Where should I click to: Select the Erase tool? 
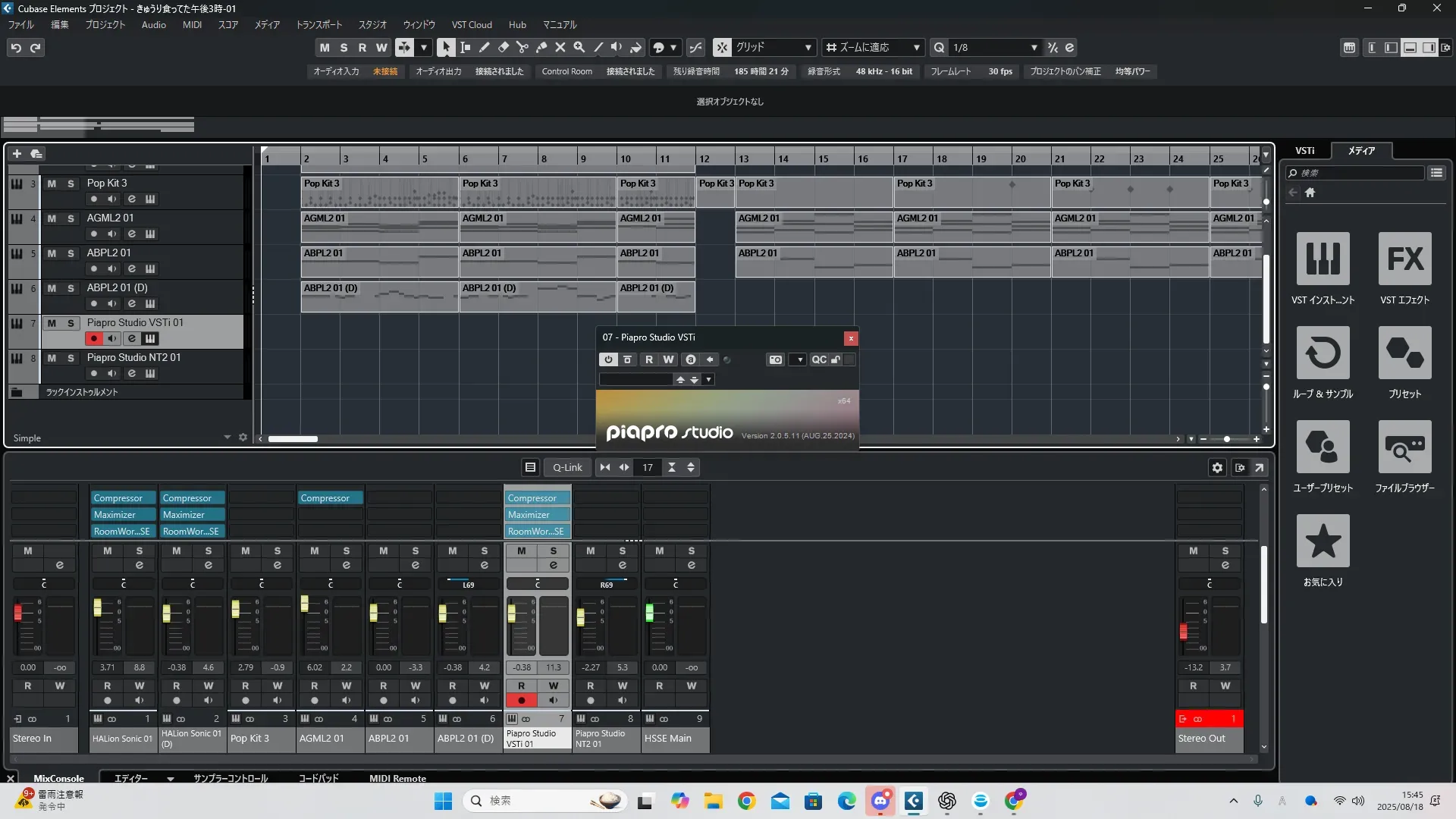click(504, 47)
